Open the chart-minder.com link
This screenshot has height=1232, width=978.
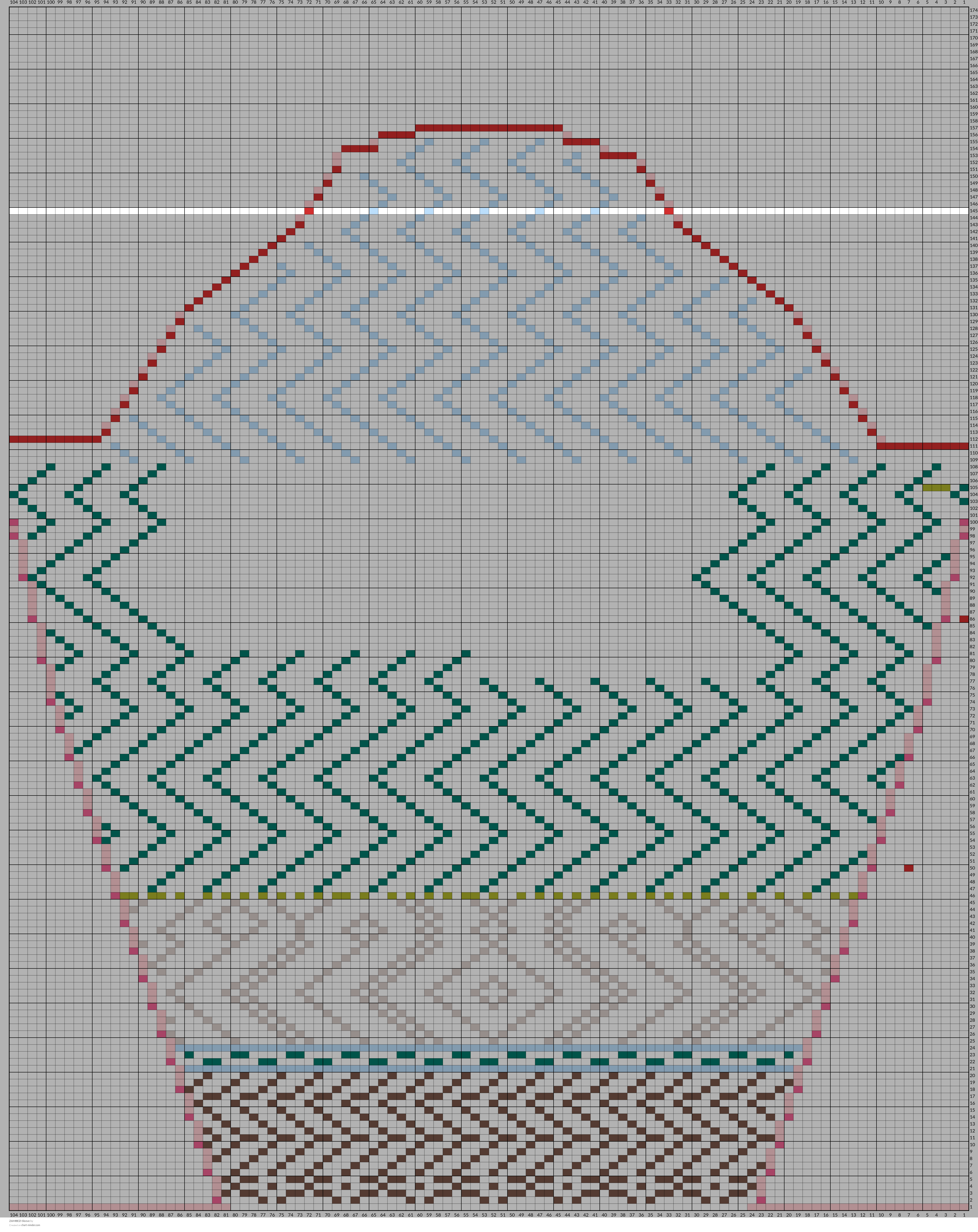(31, 1225)
